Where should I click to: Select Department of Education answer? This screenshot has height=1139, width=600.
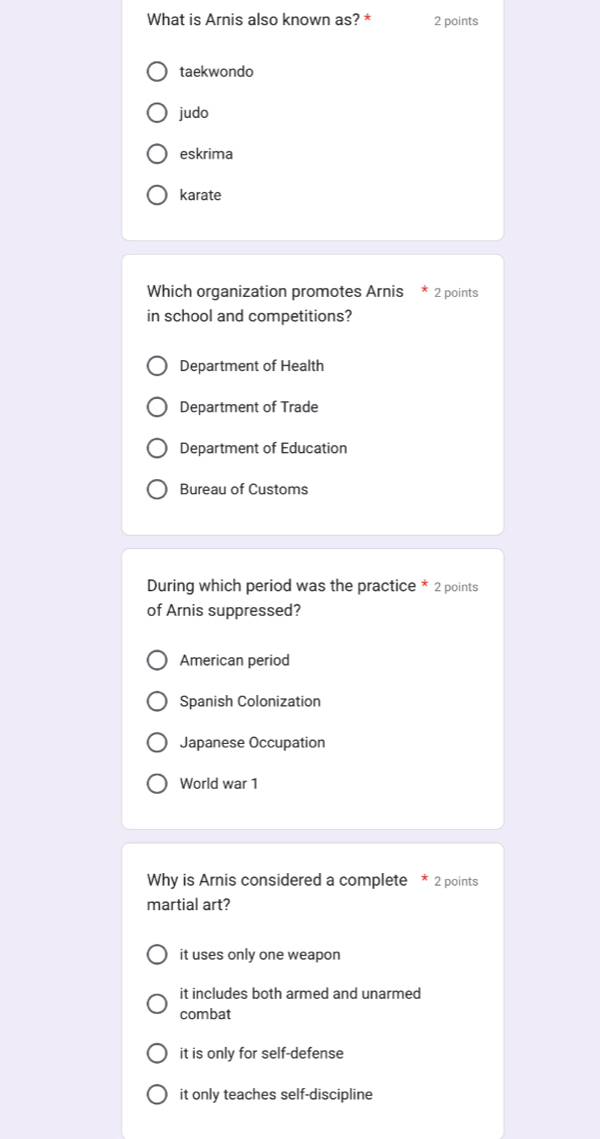click(x=157, y=448)
